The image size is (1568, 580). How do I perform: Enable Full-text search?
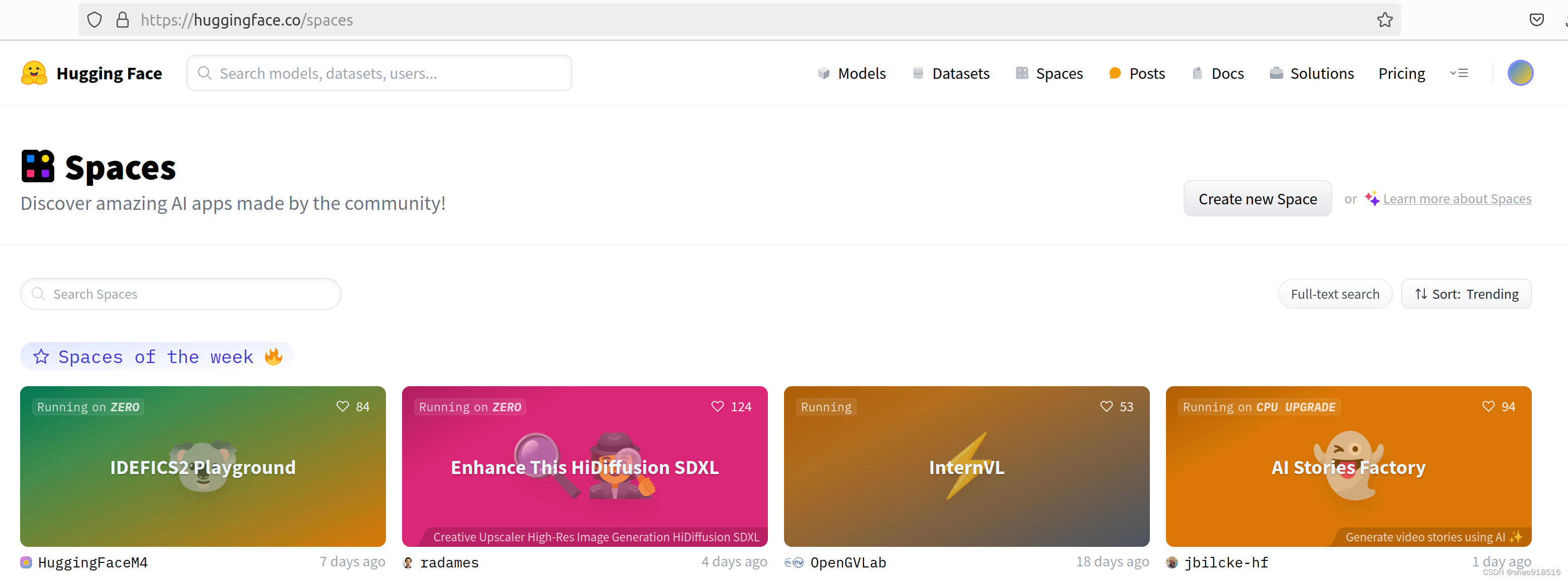(1334, 294)
